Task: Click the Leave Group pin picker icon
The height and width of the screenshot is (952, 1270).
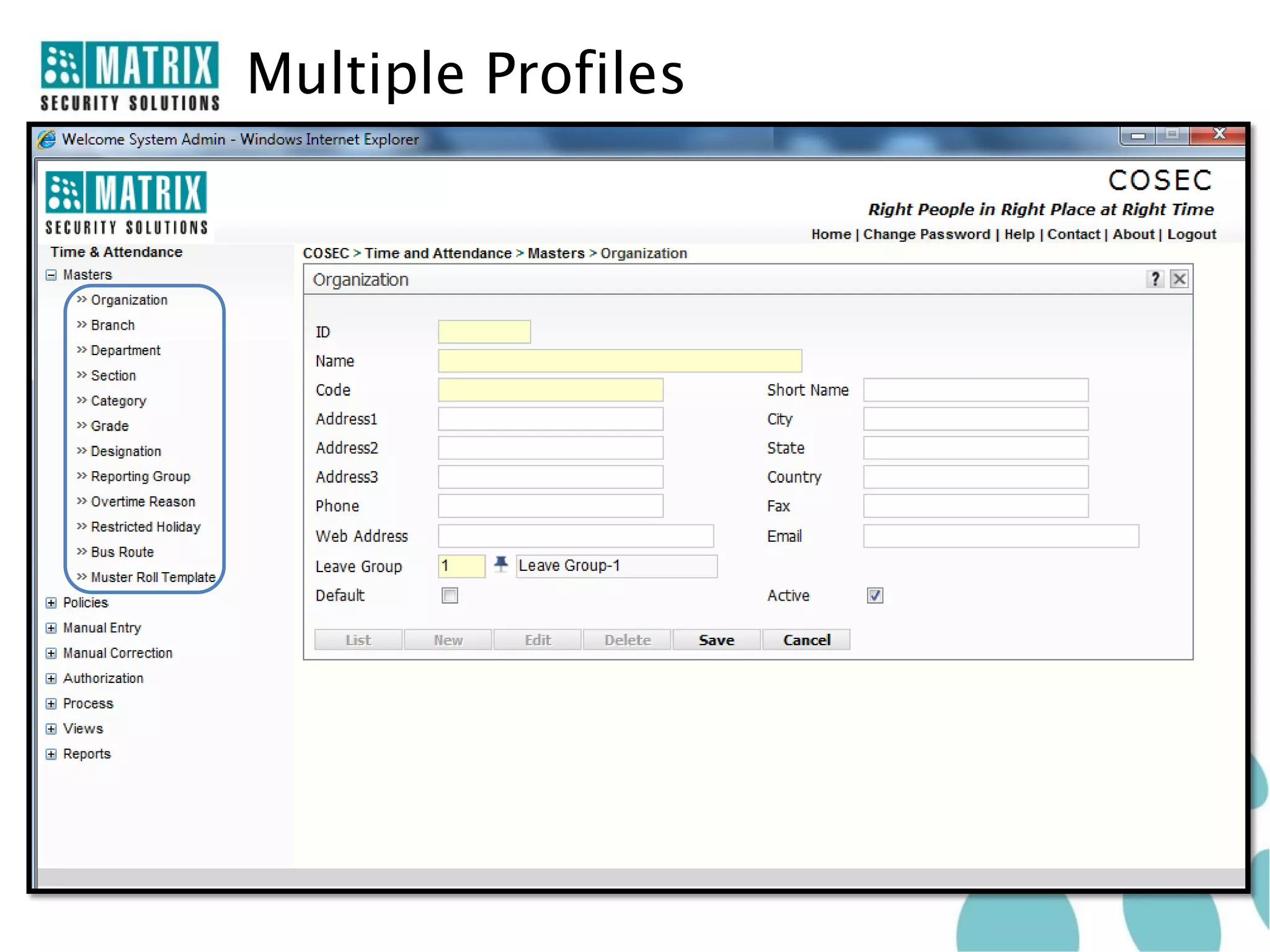Action: (x=501, y=565)
